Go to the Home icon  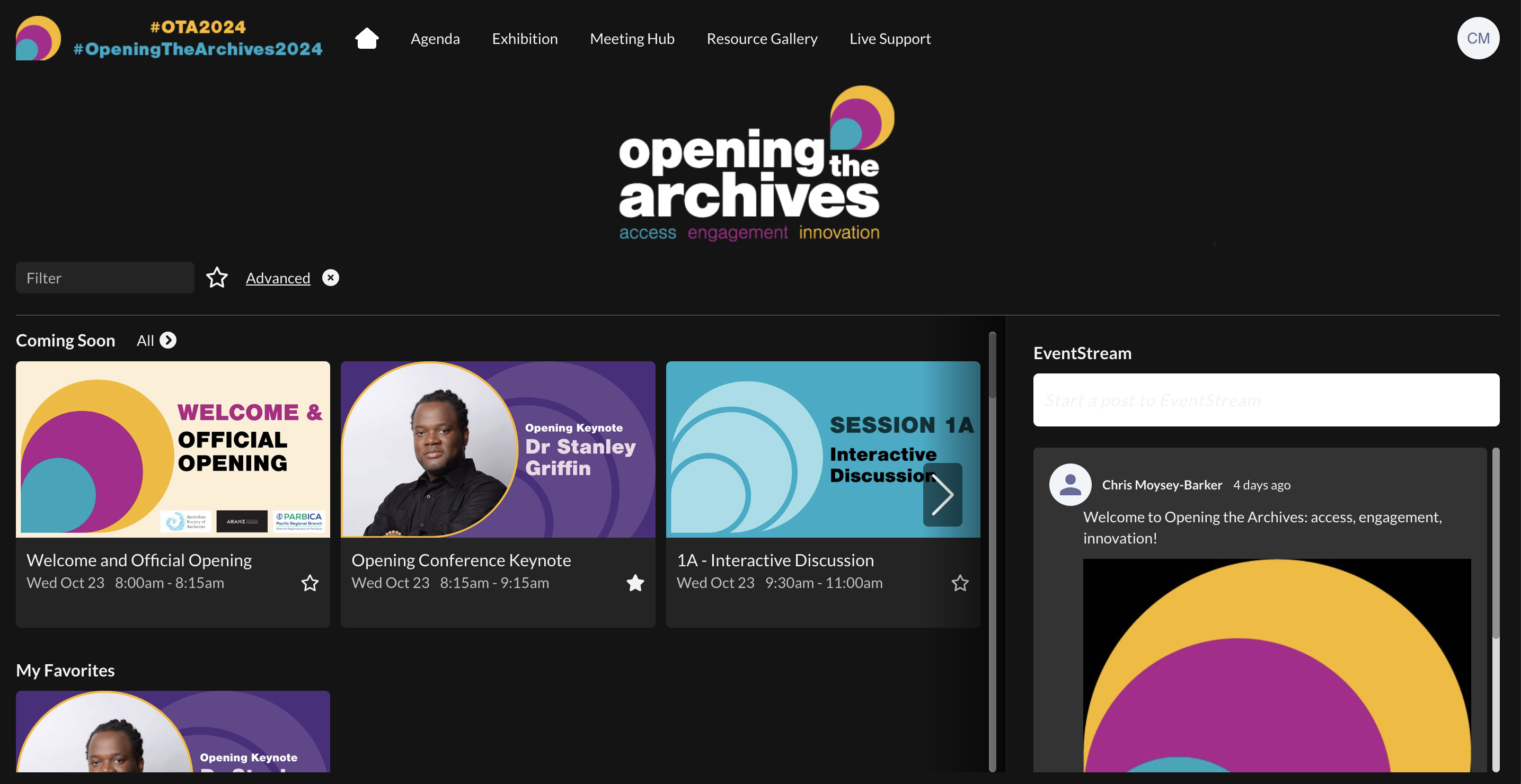(367, 38)
